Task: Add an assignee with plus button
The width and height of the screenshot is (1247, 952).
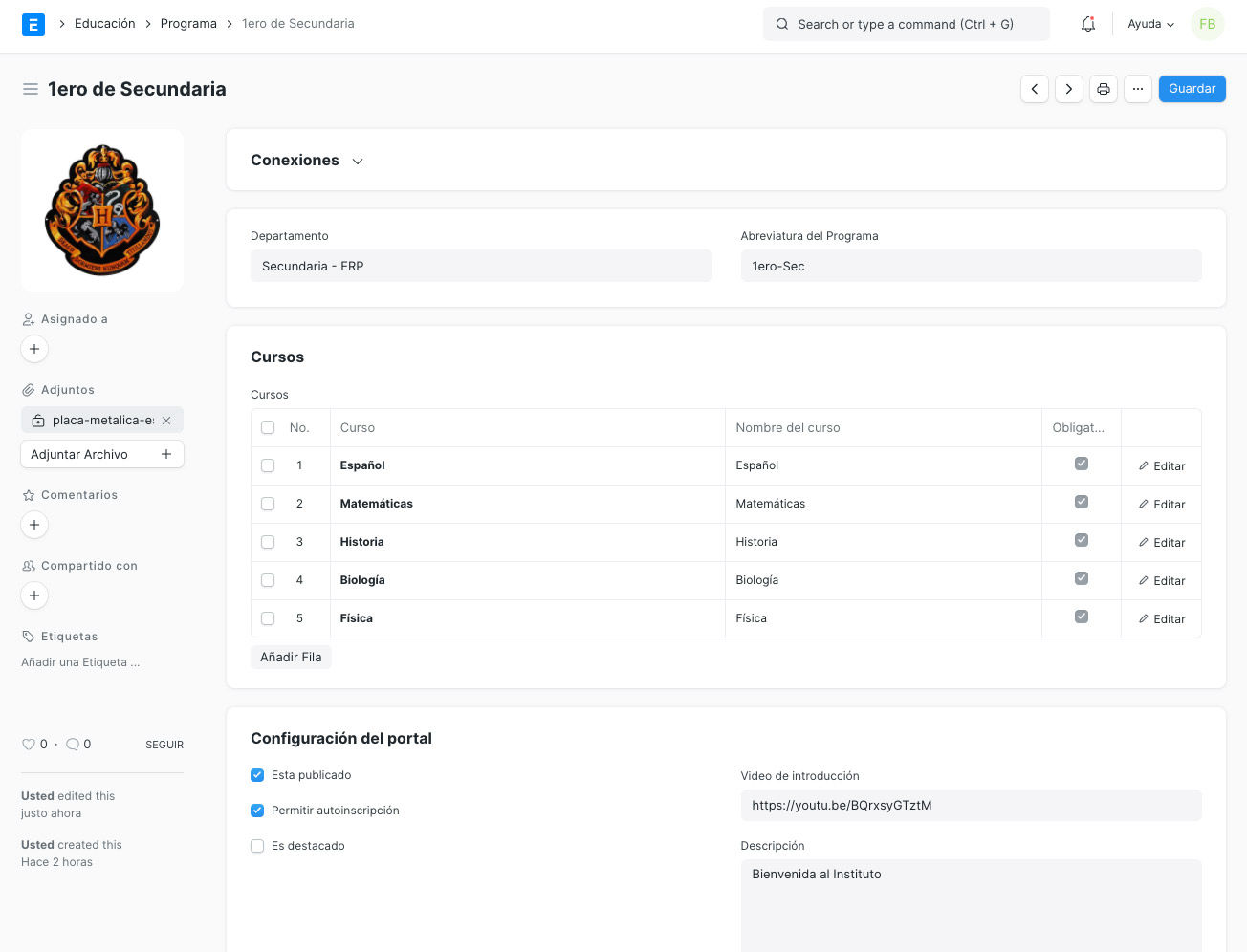Action: point(34,349)
